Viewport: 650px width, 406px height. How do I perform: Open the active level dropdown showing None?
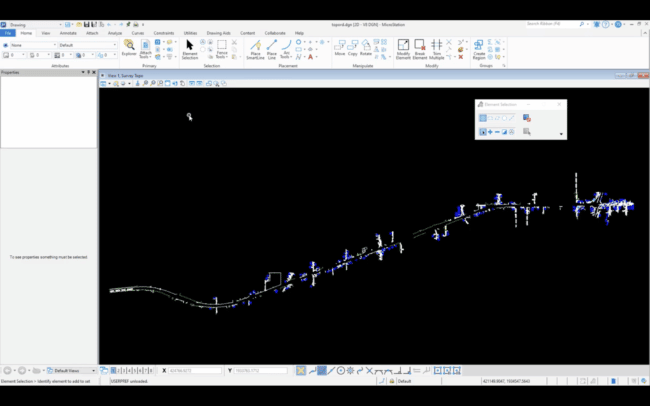coord(33,45)
